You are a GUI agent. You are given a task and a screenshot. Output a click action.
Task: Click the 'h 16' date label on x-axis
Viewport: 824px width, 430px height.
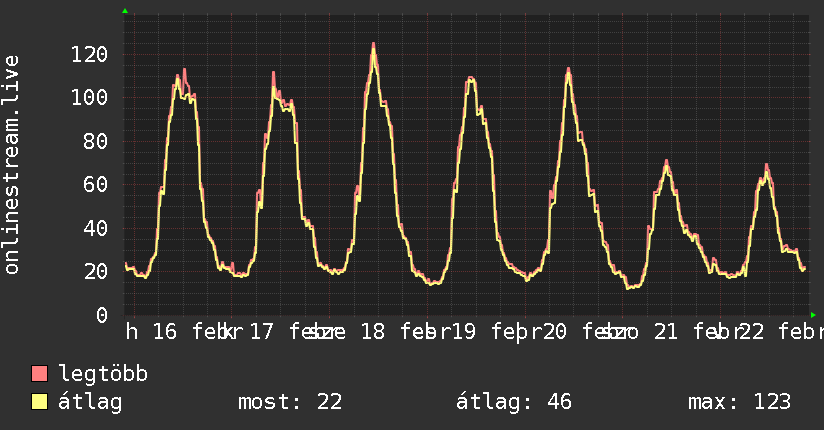pos(151,332)
